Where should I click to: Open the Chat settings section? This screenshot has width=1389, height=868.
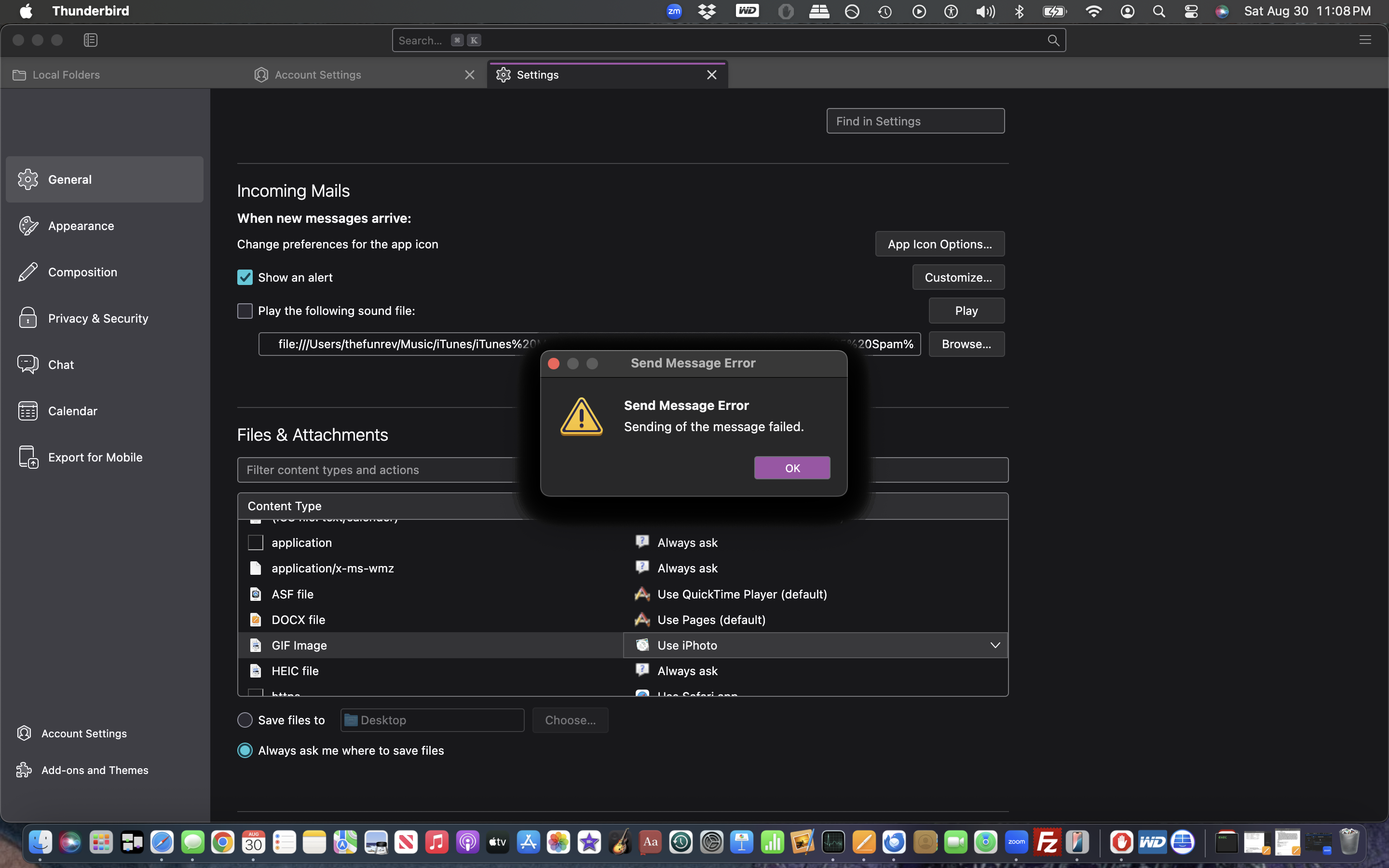click(61, 365)
